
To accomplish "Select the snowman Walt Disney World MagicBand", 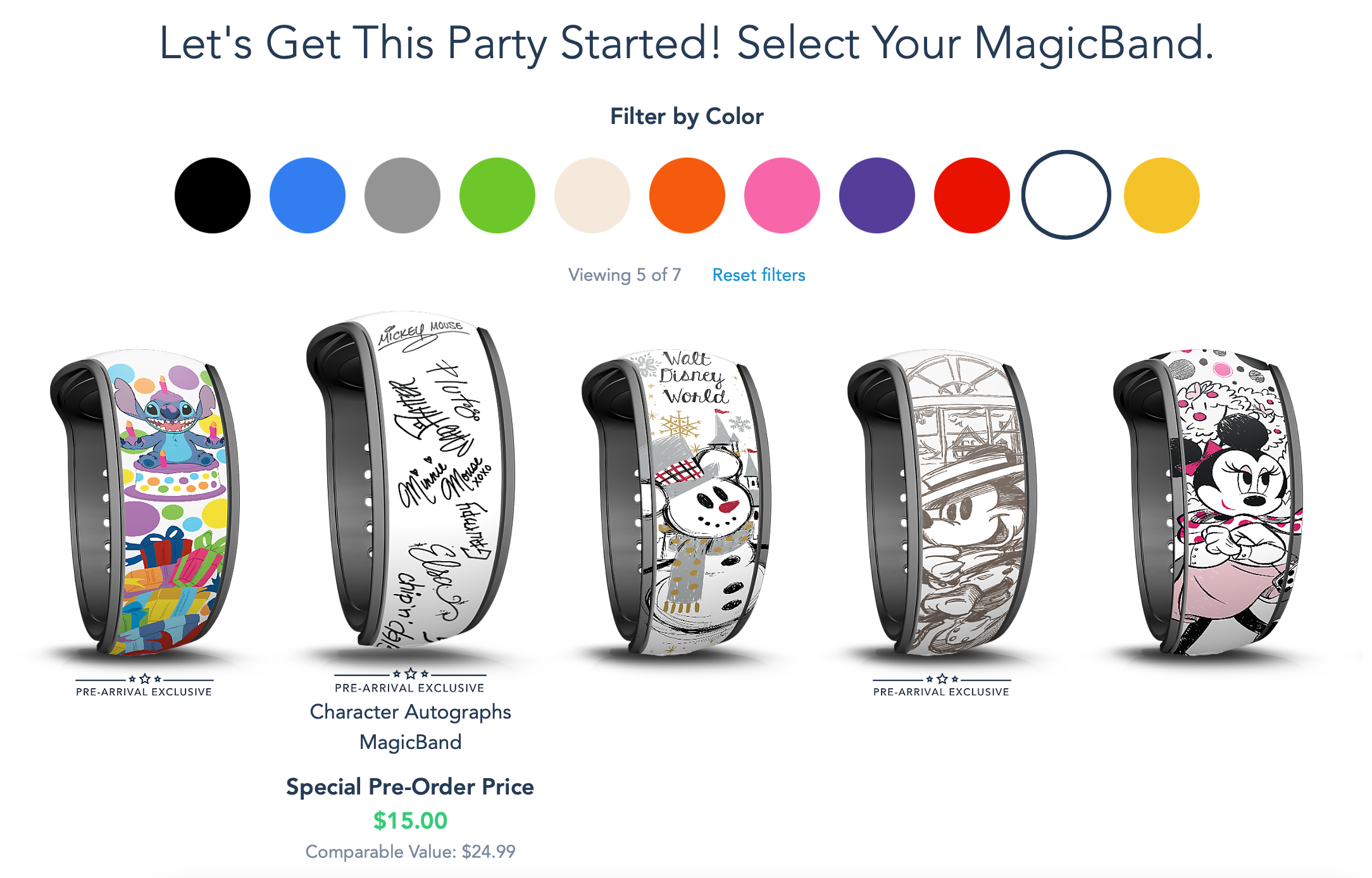I will click(676, 502).
